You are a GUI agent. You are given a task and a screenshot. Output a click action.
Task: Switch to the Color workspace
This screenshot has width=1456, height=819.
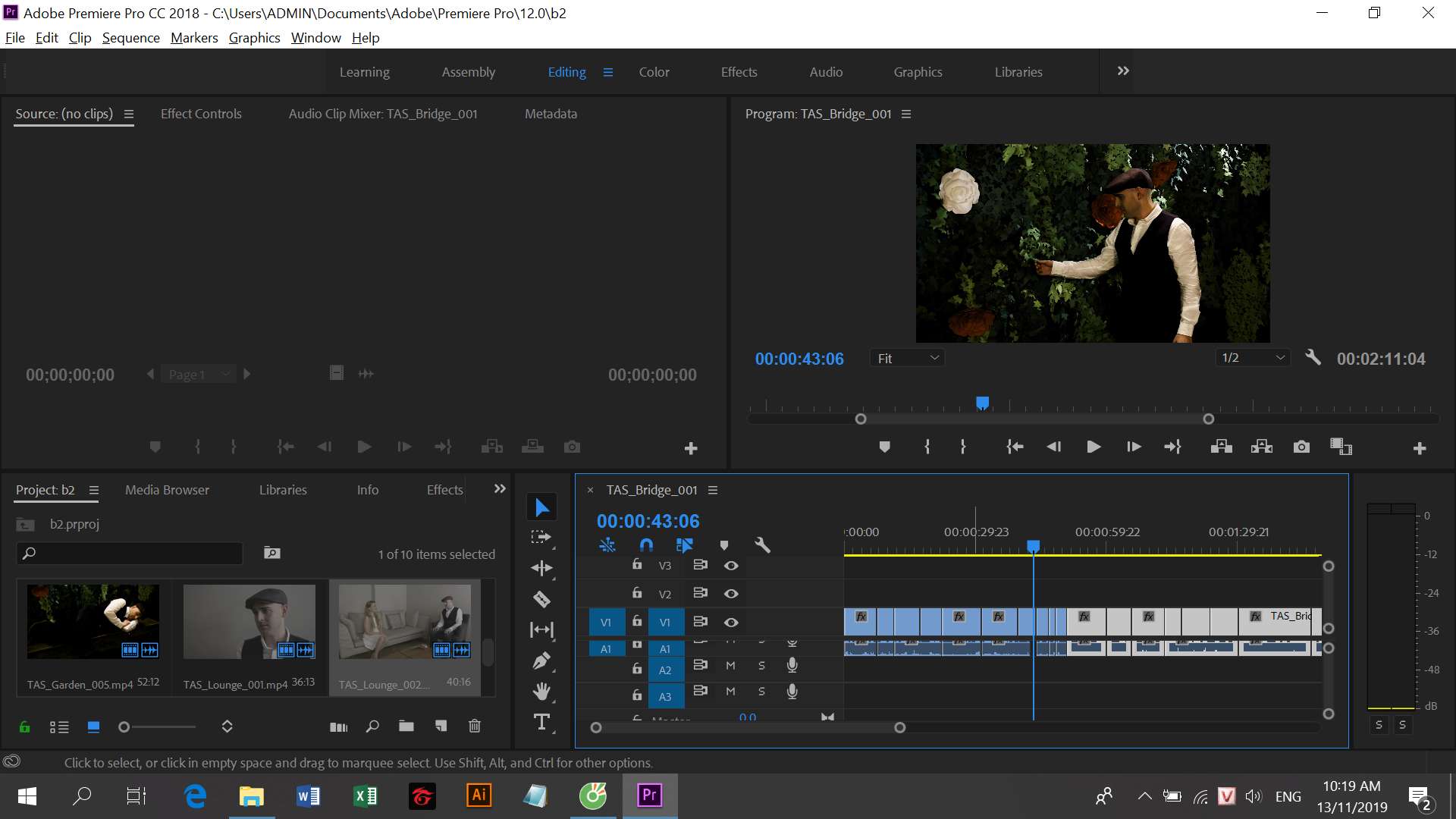pos(654,72)
